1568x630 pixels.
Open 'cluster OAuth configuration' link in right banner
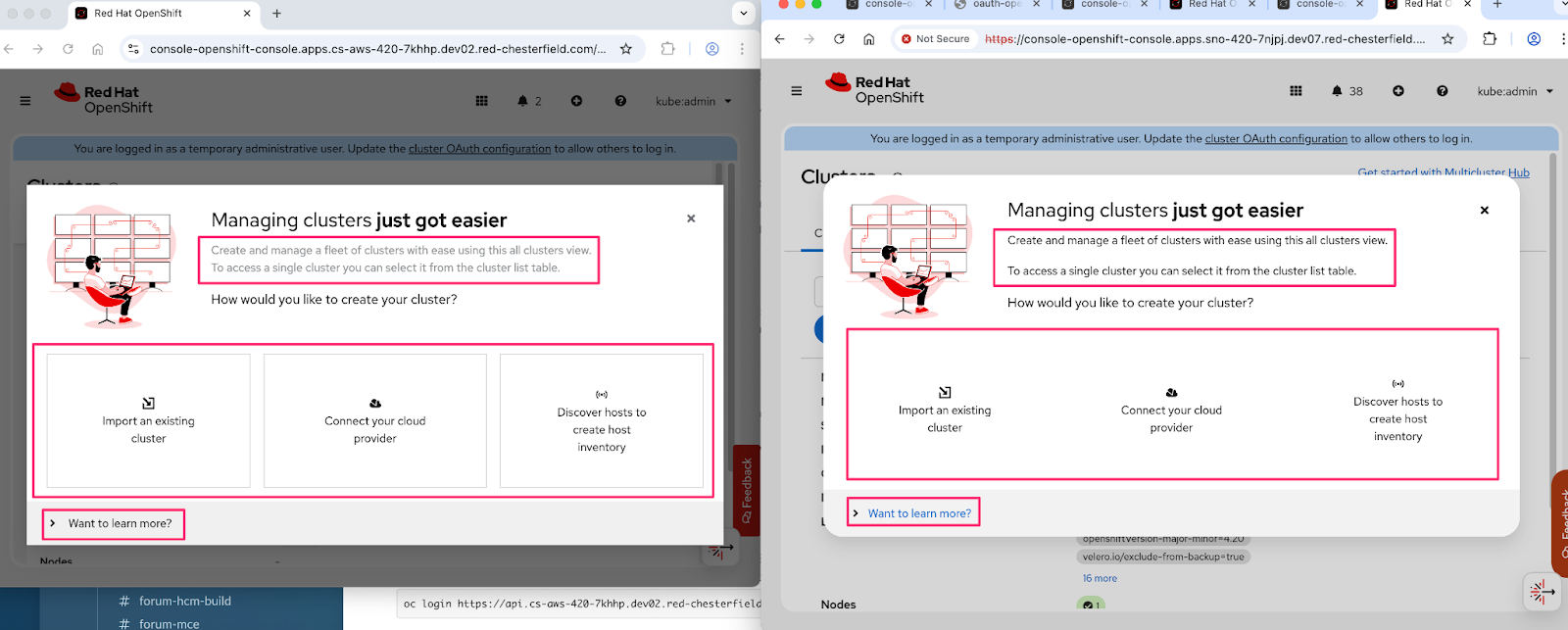coord(1276,139)
